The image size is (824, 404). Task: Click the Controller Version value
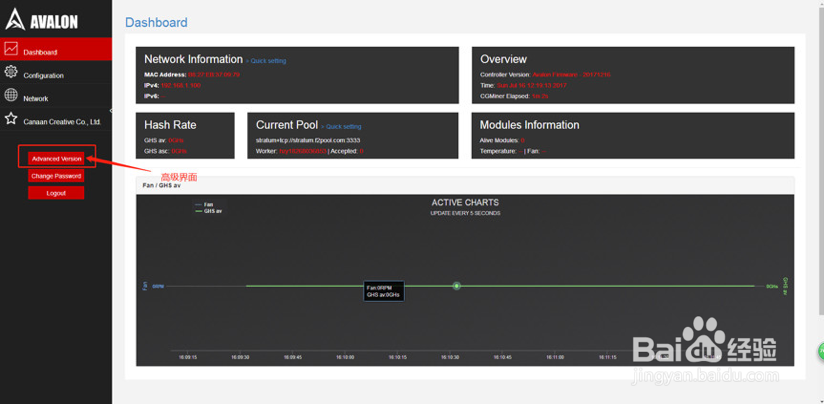coord(571,75)
